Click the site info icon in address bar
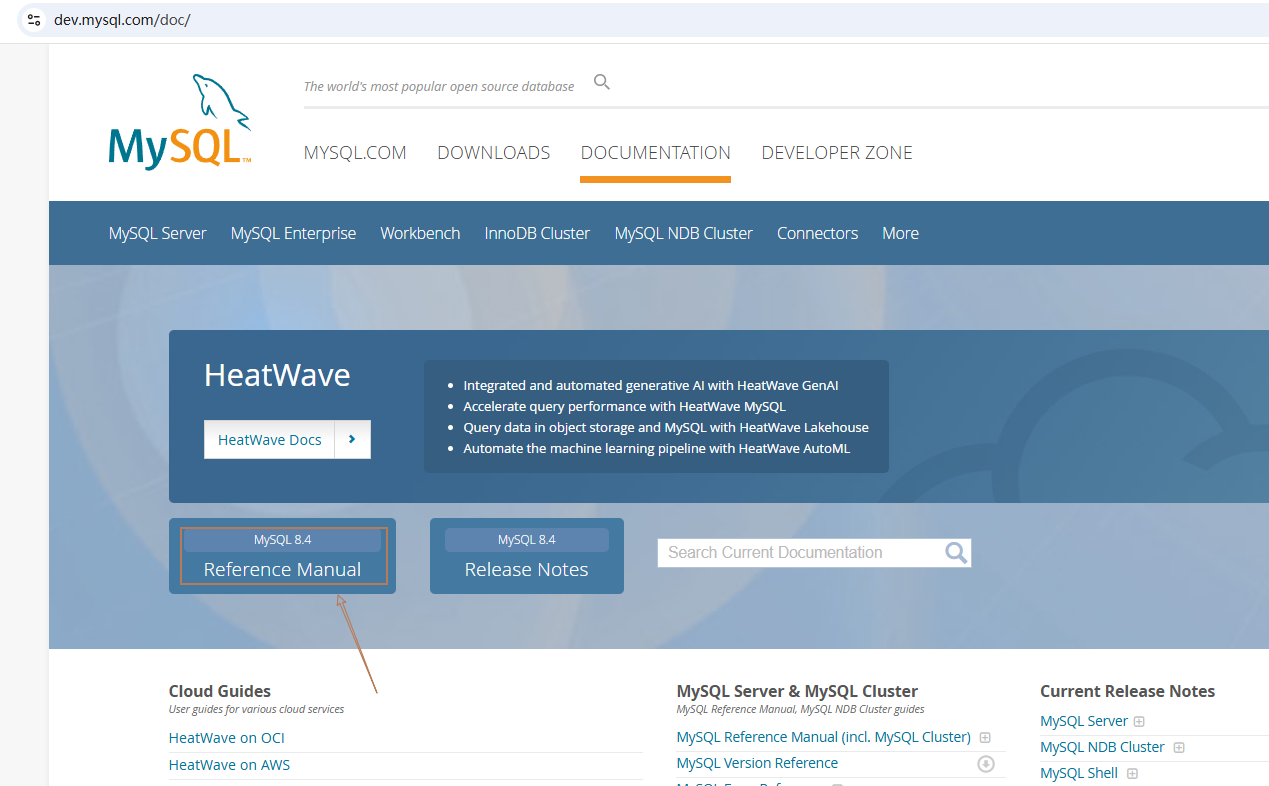The image size is (1269, 786). tap(34, 20)
